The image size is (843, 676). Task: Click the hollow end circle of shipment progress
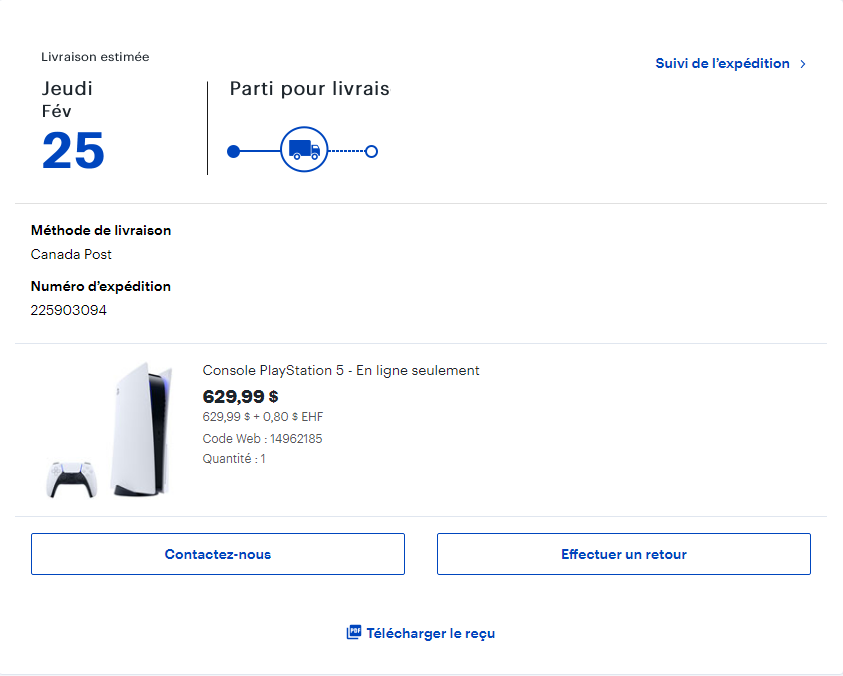(371, 152)
